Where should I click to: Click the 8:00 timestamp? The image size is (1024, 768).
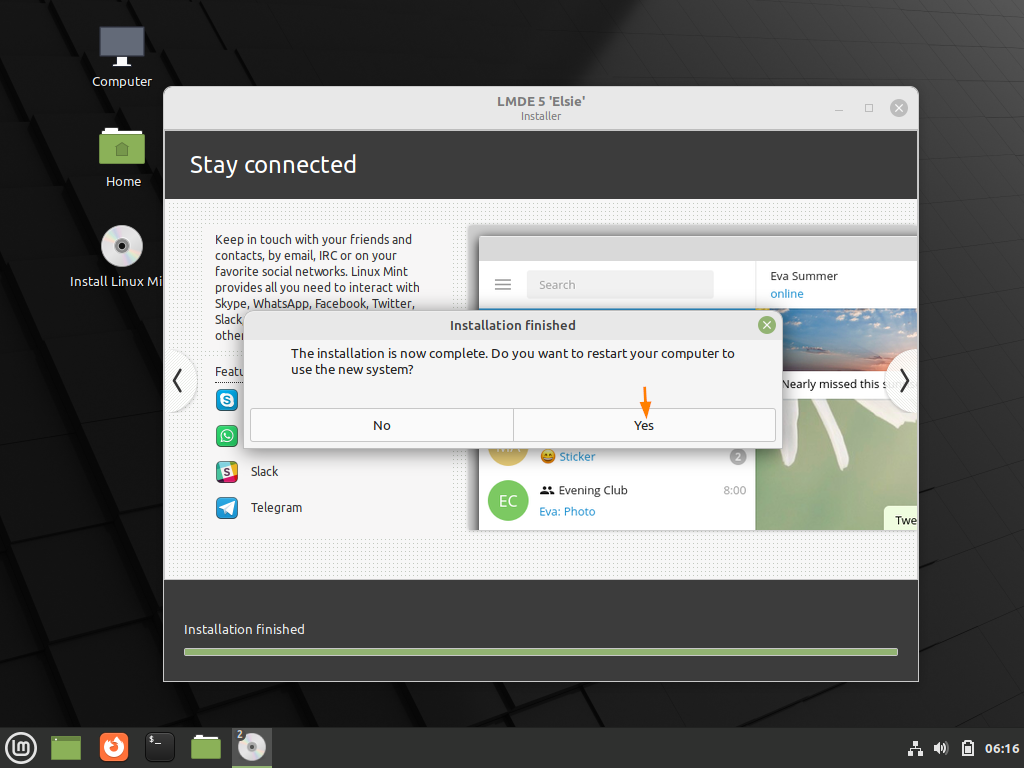pos(735,490)
